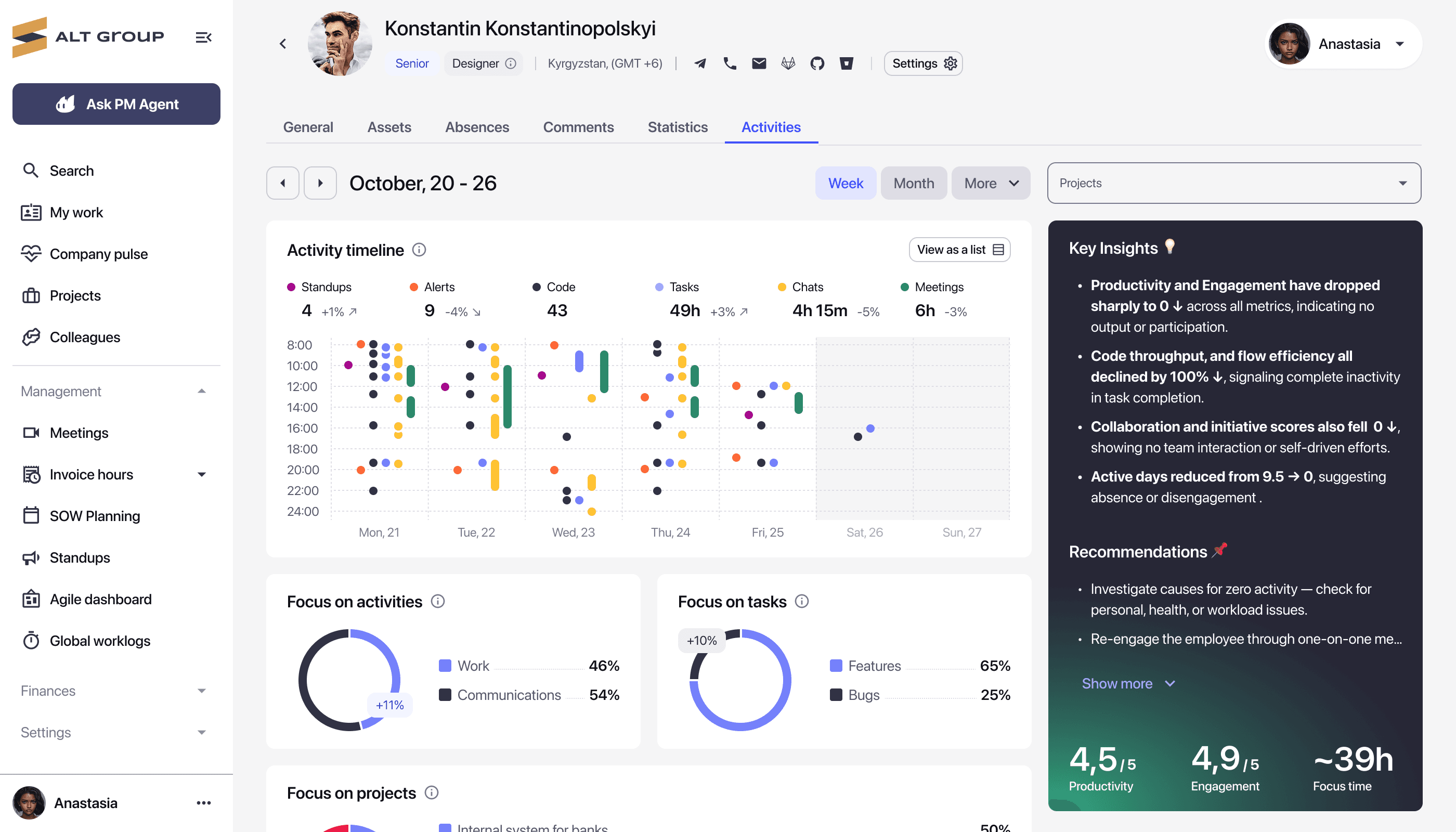Viewport: 1456px width, 832px height.
Task: Click the Bitbucket bucket icon
Action: point(846,63)
